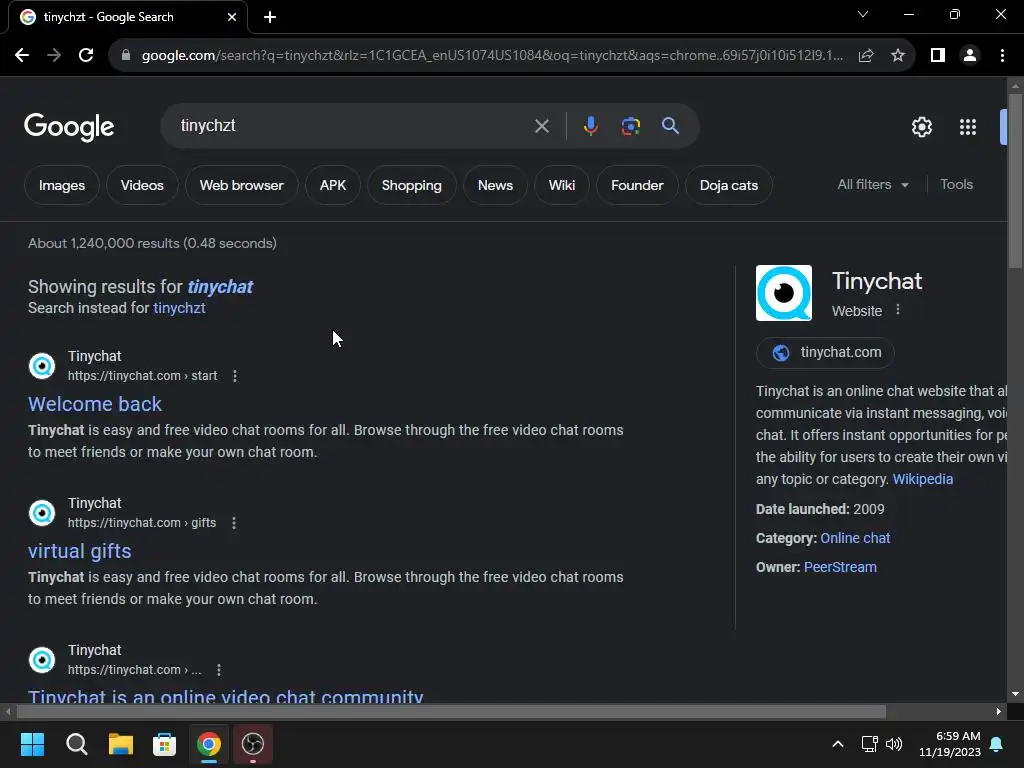The image size is (1024, 768).
Task: Switch to Shopping results
Action: (x=411, y=185)
